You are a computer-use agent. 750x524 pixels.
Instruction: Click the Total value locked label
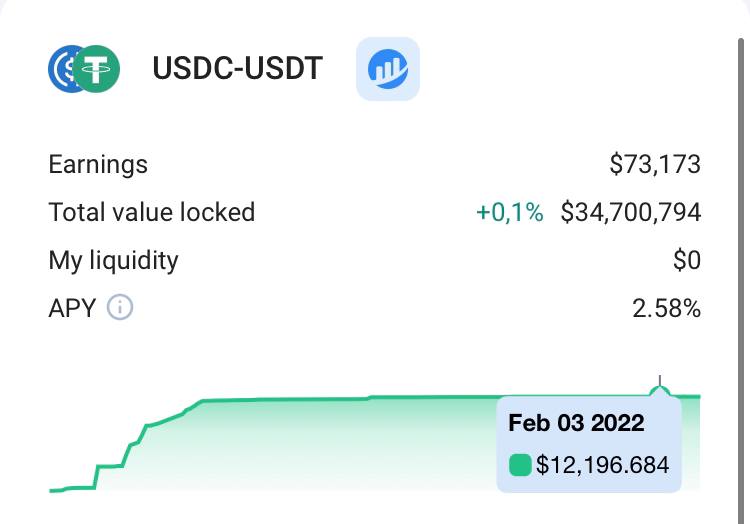pyautogui.click(x=152, y=212)
